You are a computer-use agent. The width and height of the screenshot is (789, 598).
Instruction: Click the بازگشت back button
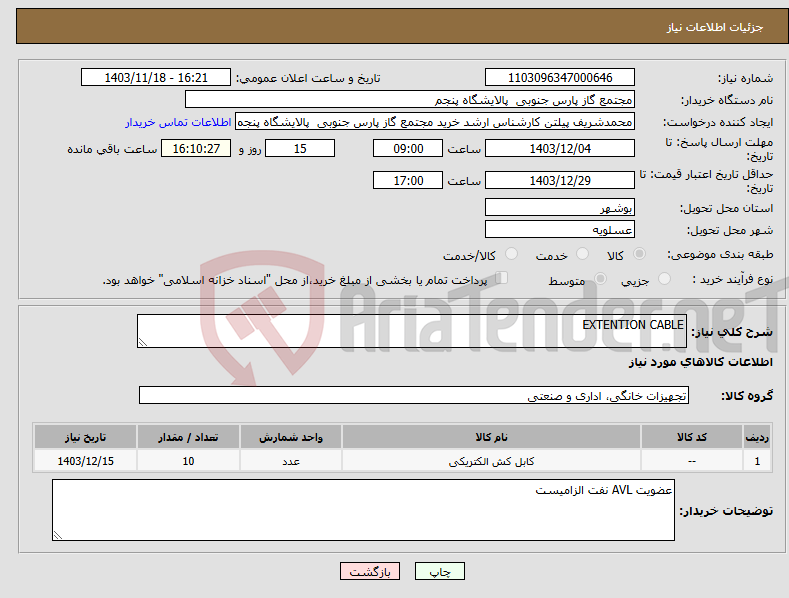point(370,571)
